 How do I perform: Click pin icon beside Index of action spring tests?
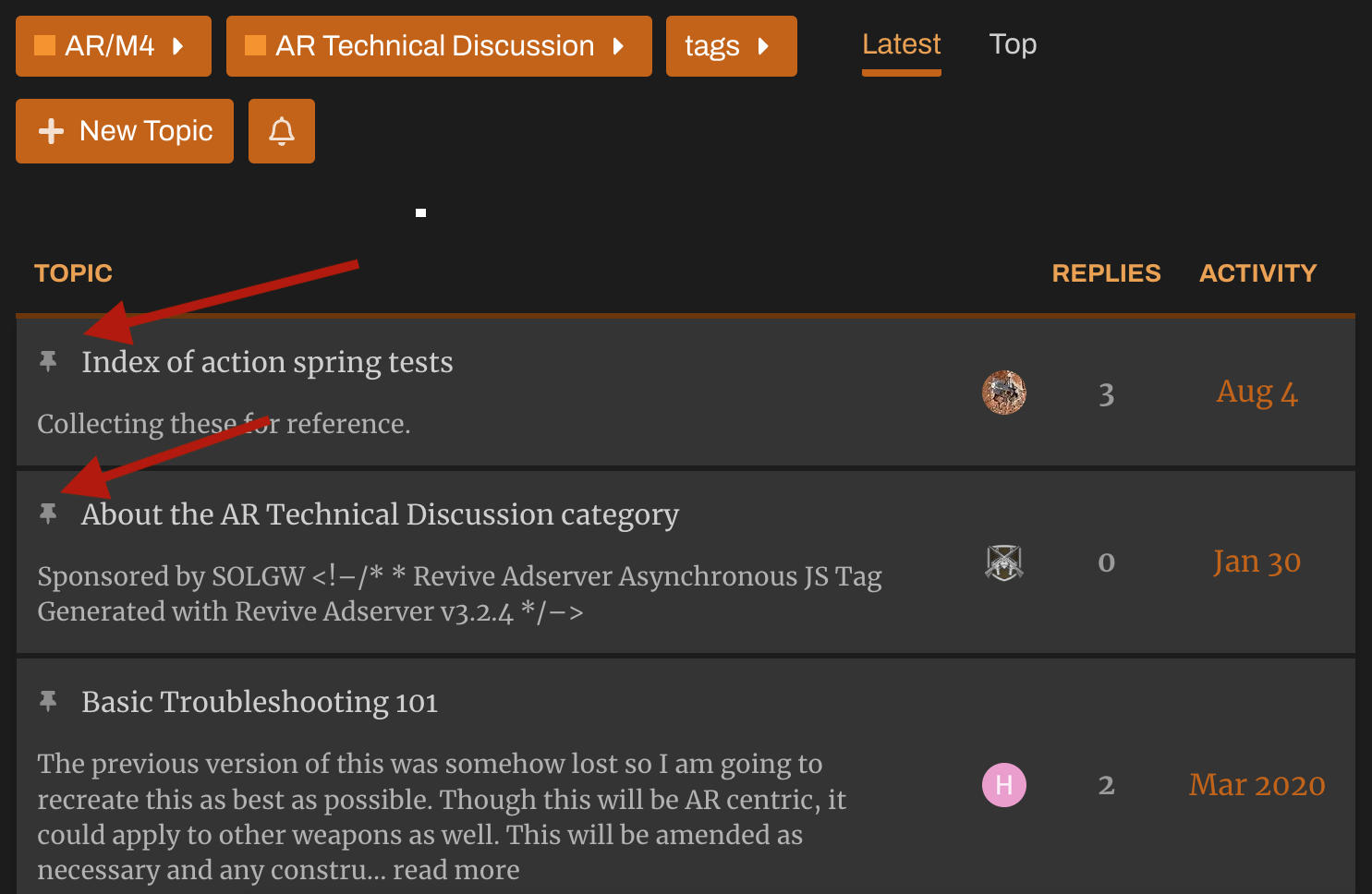pos(48,361)
